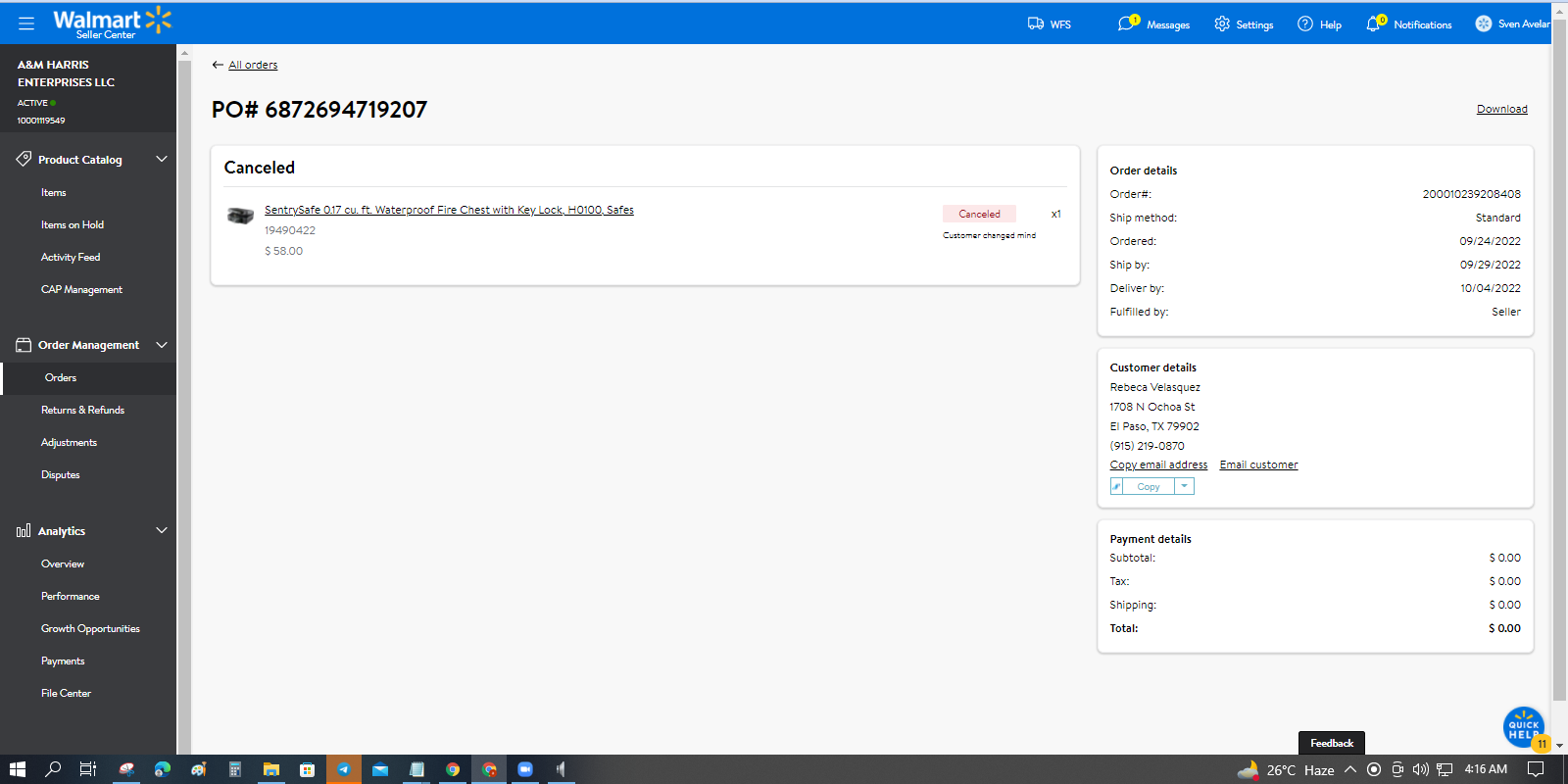Open Windows action center notifications
The width and height of the screenshot is (1568, 784).
1536,769
